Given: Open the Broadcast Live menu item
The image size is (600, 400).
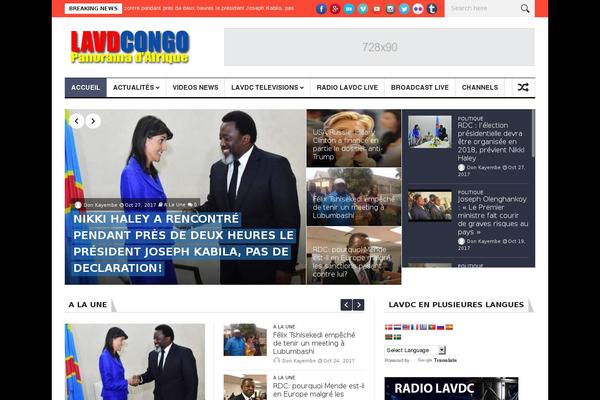Looking at the screenshot, I should click(x=419, y=88).
